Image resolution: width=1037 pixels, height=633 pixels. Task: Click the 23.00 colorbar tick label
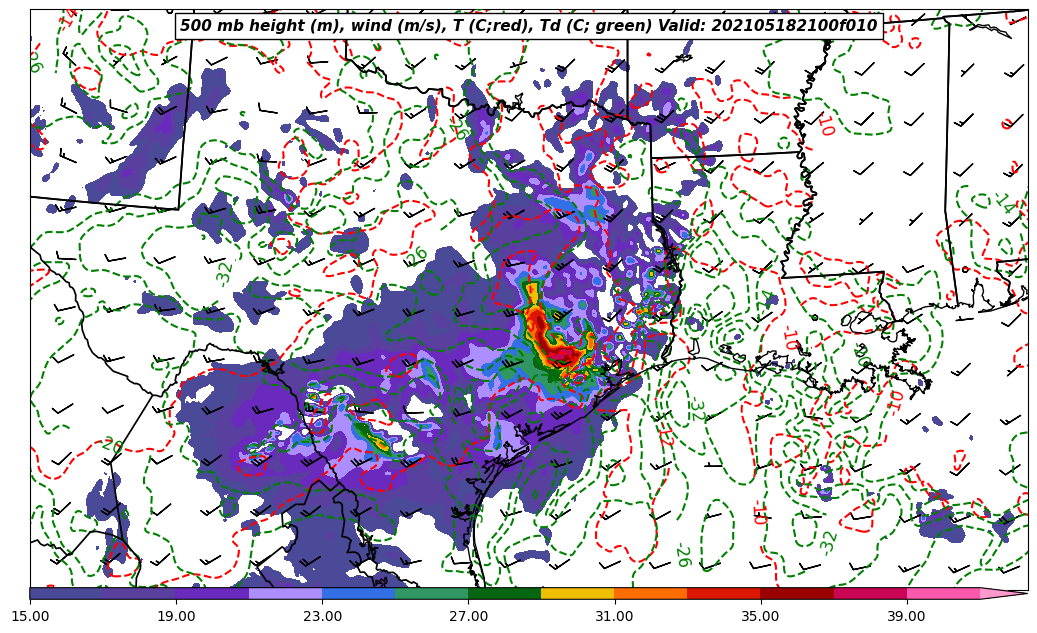322,616
